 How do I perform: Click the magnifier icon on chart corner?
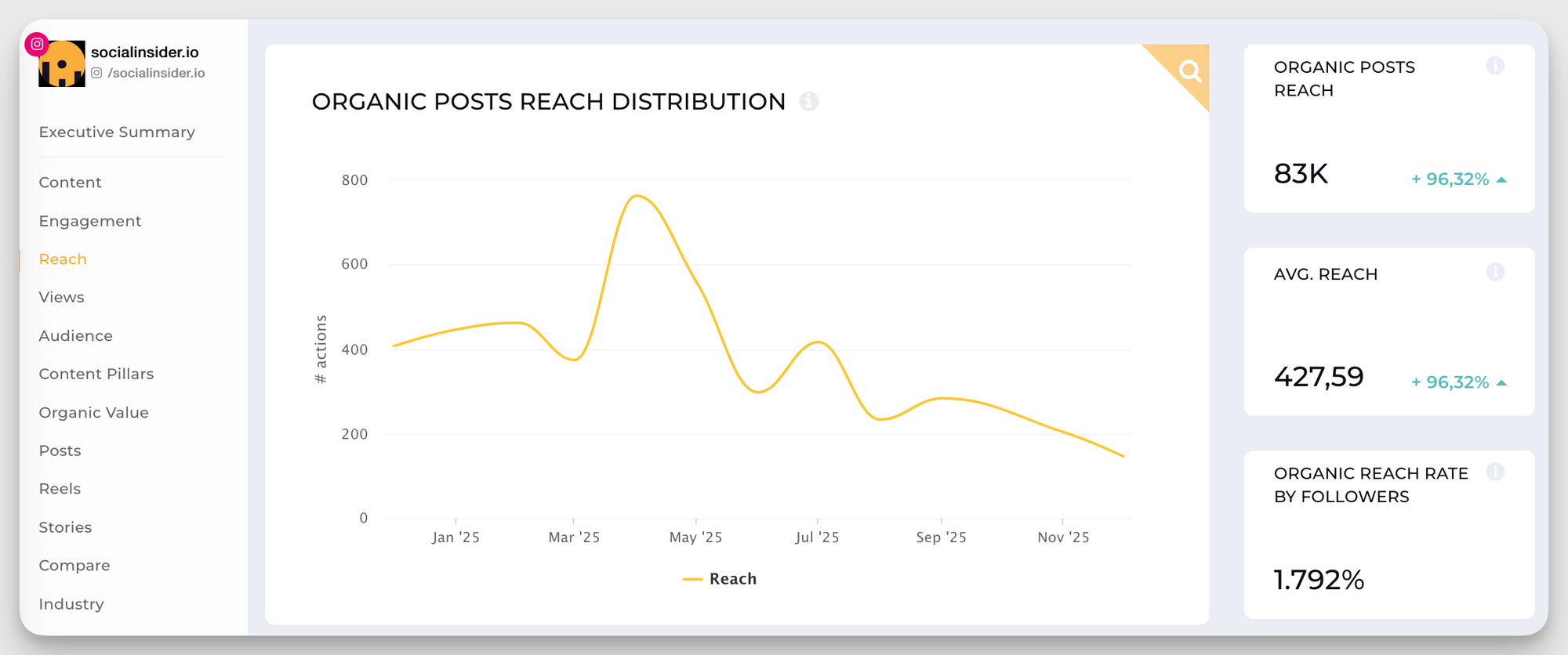pos(1189,71)
